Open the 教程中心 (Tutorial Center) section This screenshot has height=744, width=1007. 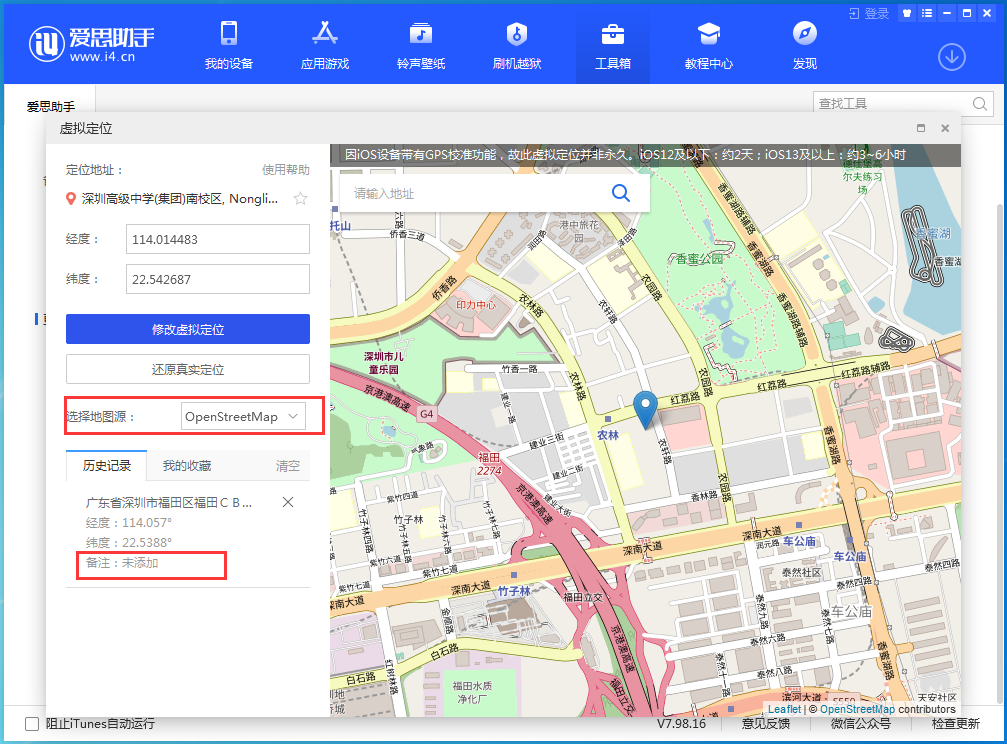click(709, 45)
